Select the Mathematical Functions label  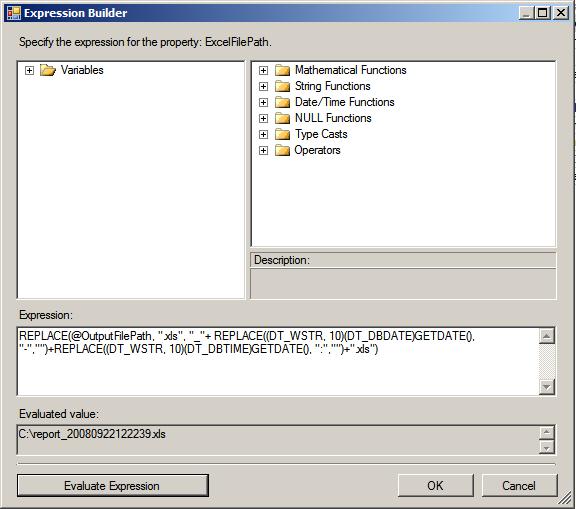[350, 70]
